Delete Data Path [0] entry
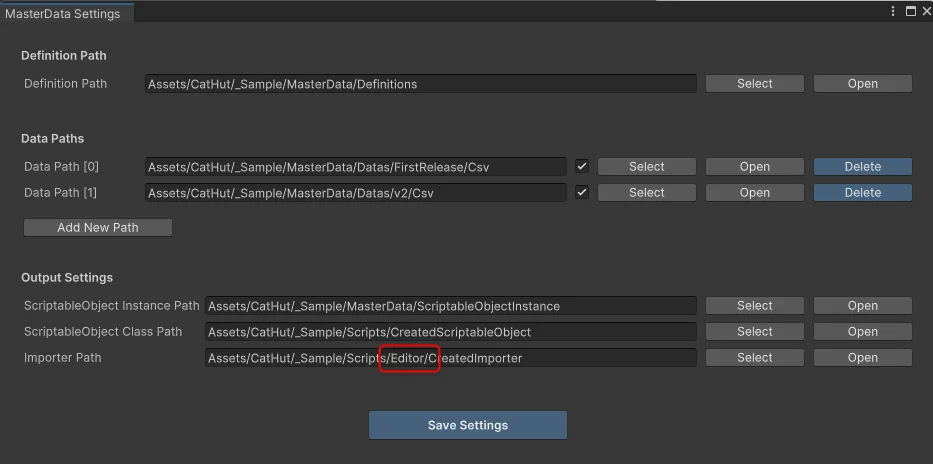933x464 pixels. [862, 167]
